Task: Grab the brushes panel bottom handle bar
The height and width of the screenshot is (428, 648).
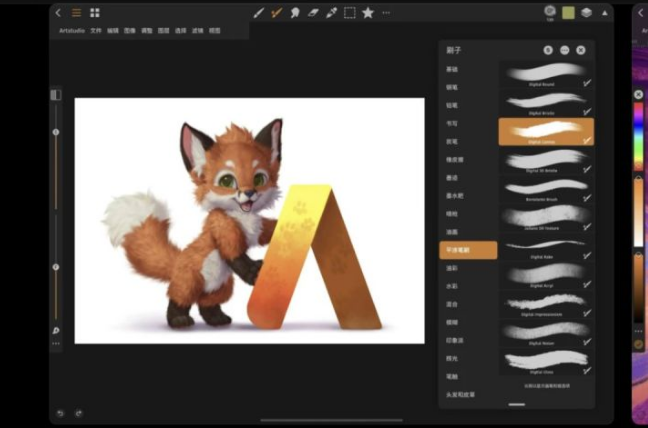Action: [517, 404]
